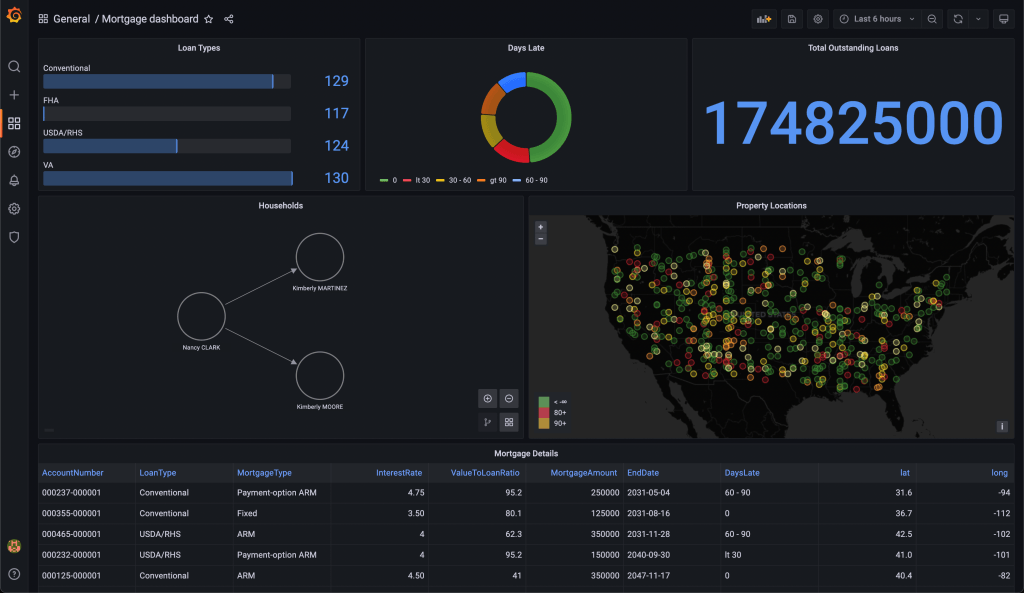Open dashboard settings via the gear icon

[x=818, y=19]
